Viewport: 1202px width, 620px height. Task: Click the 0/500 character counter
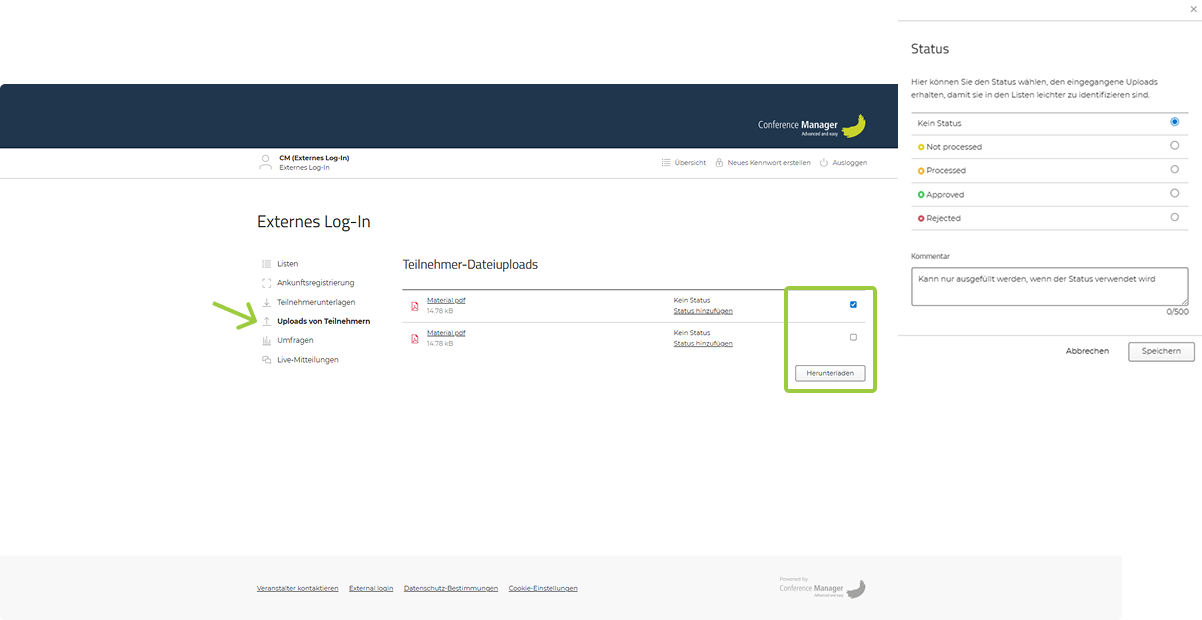1178,312
